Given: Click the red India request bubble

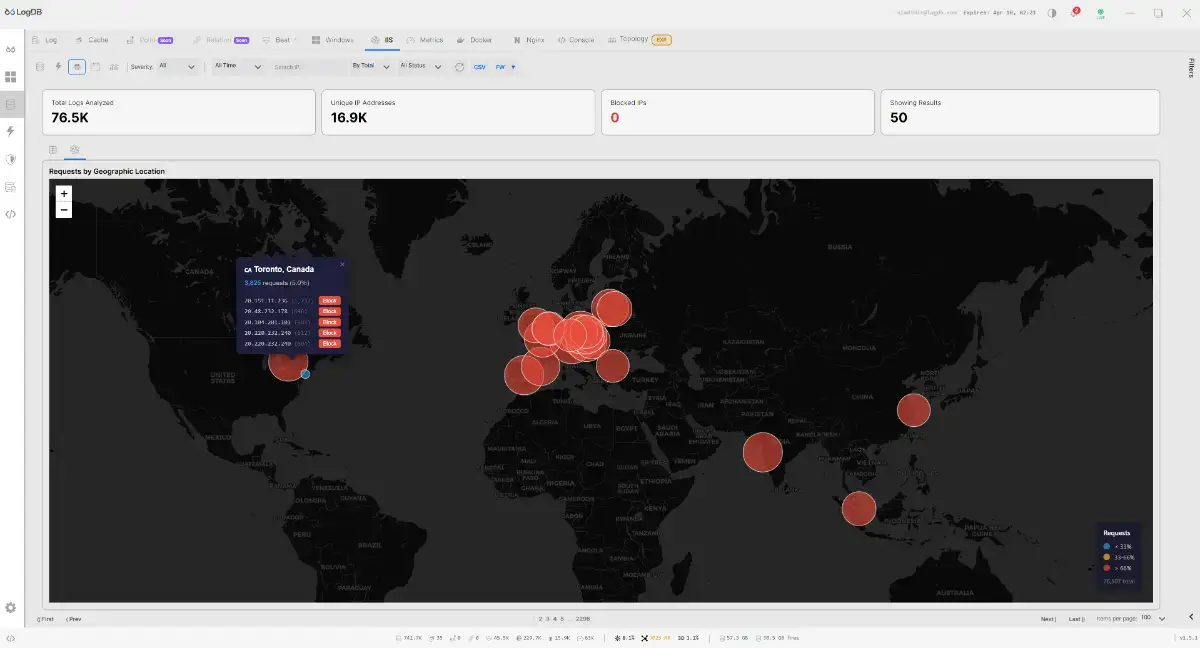Looking at the screenshot, I should pyautogui.click(x=762, y=452).
